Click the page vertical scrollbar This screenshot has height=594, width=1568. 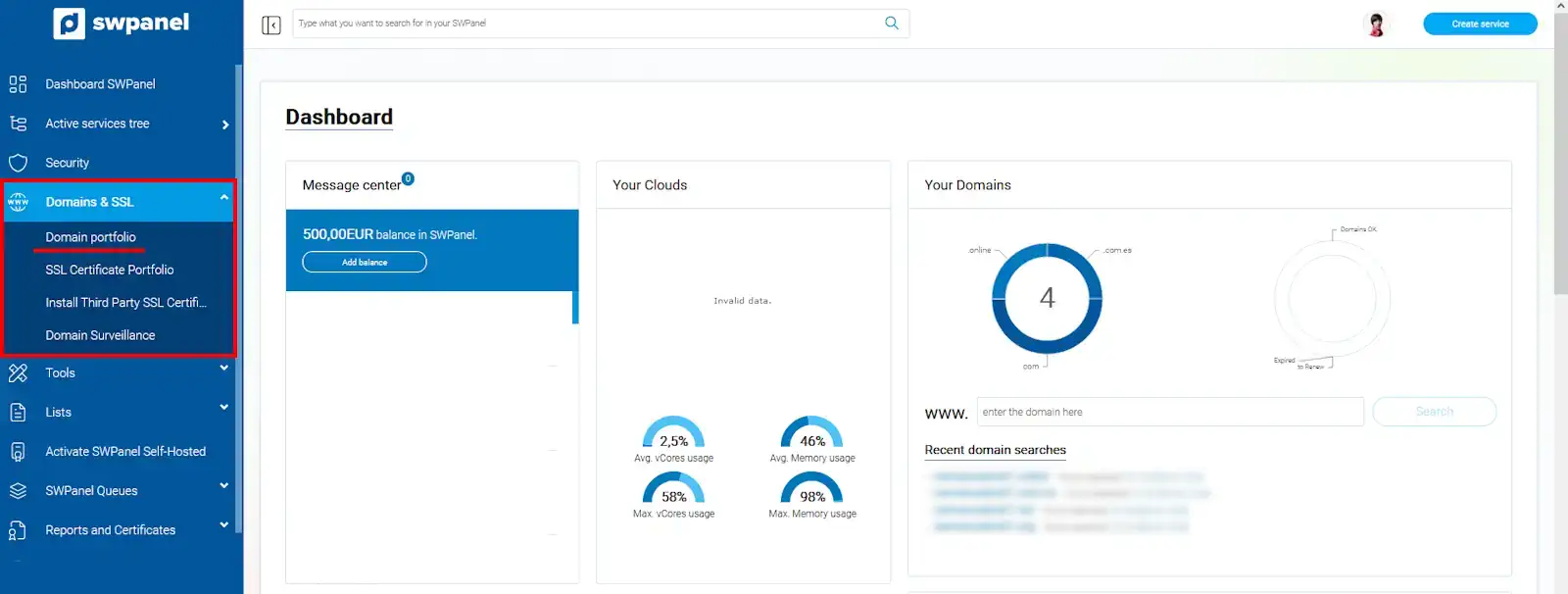tap(1560, 152)
